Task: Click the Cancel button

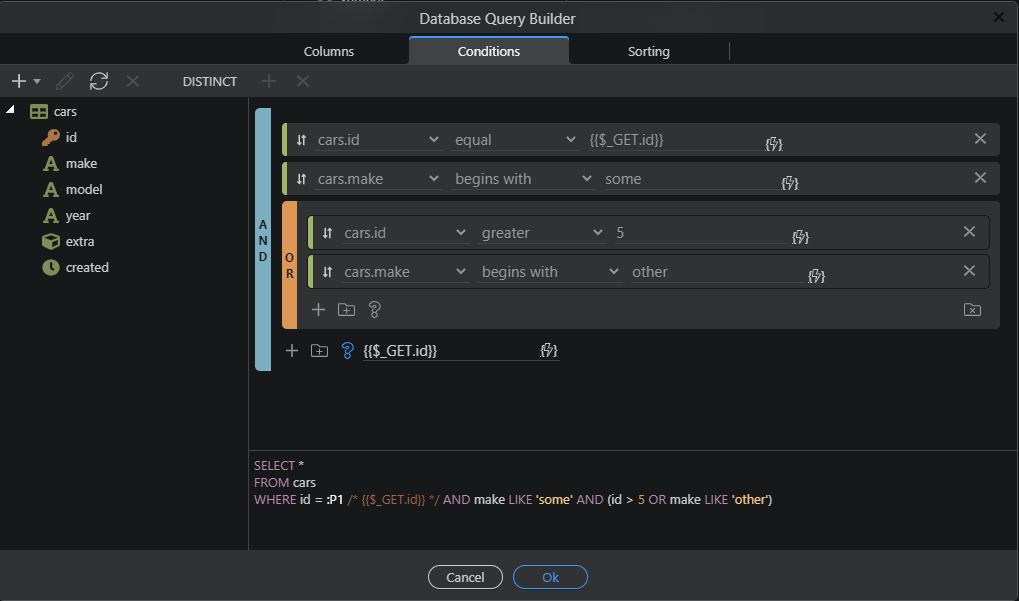Action: [x=465, y=577]
